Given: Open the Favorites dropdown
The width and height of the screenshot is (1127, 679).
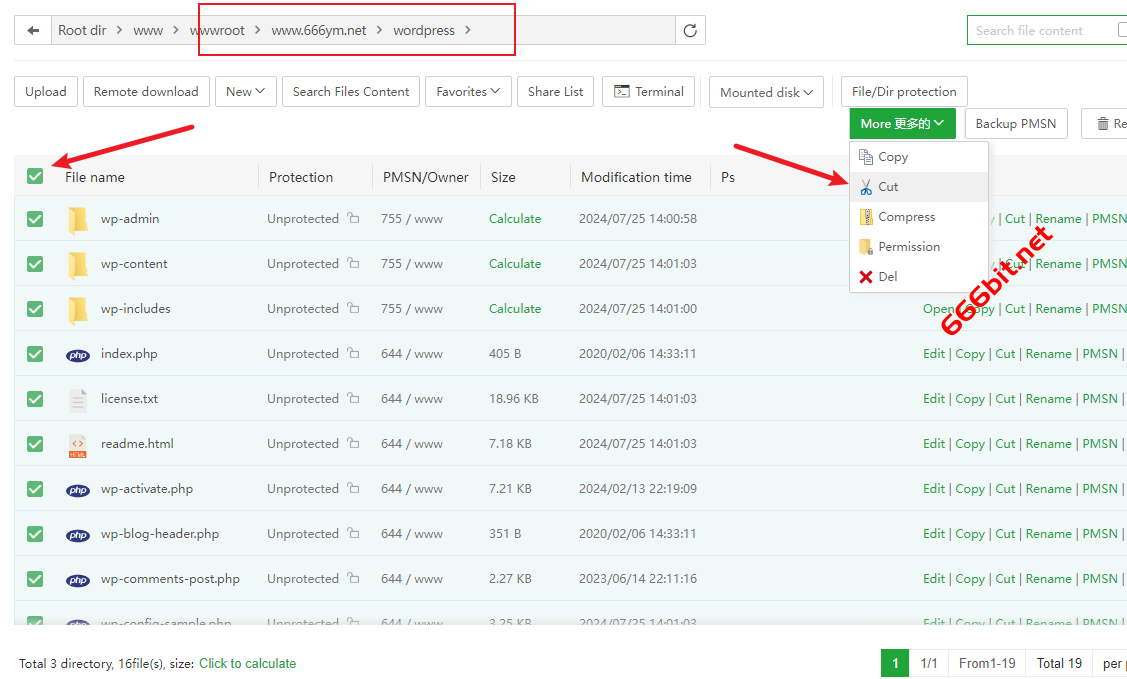Looking at the screenshot, I should 468,92.
